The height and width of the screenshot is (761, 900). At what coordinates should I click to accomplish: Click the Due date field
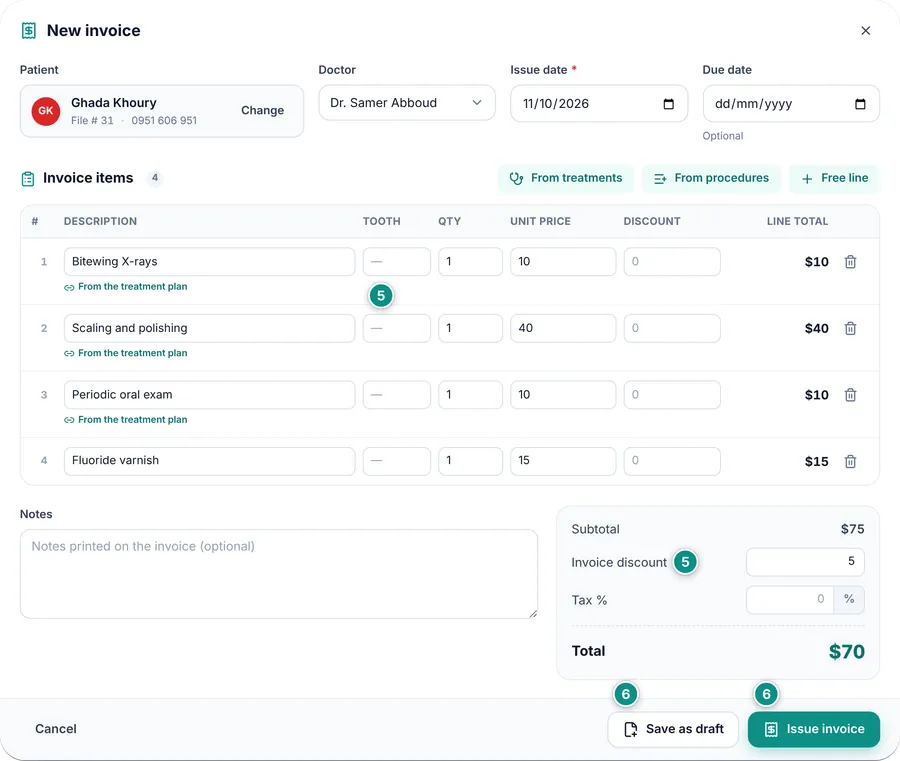coord(791,104)
